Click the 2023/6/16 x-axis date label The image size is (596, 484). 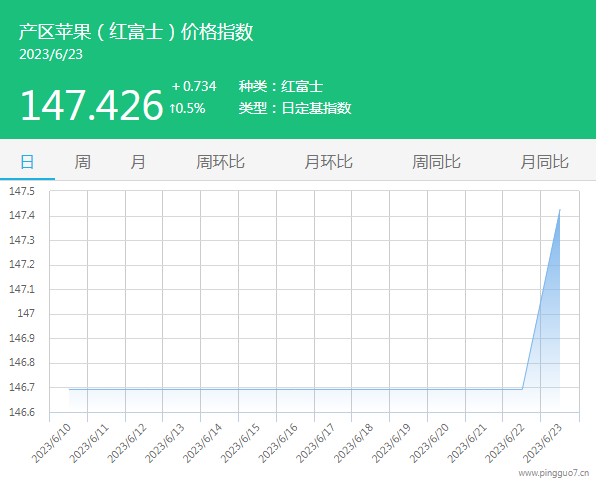click(278, 443)
